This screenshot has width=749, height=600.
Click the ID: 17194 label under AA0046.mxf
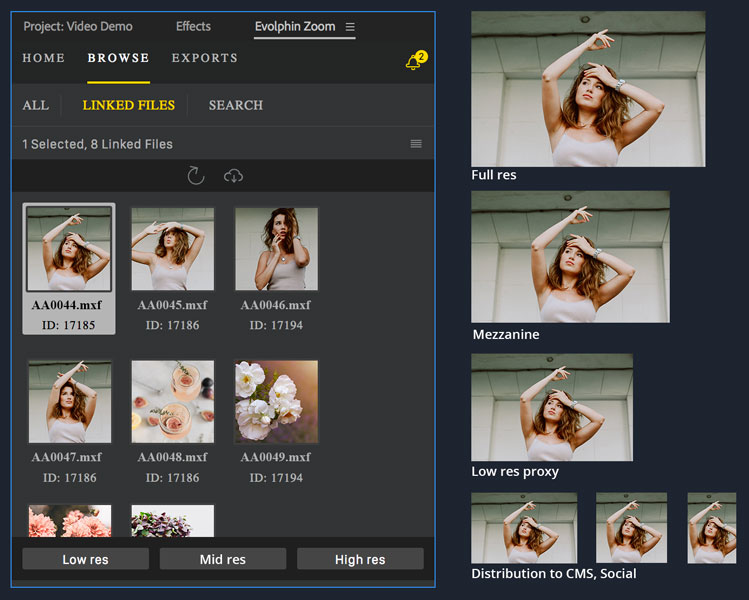click(276, 325)
